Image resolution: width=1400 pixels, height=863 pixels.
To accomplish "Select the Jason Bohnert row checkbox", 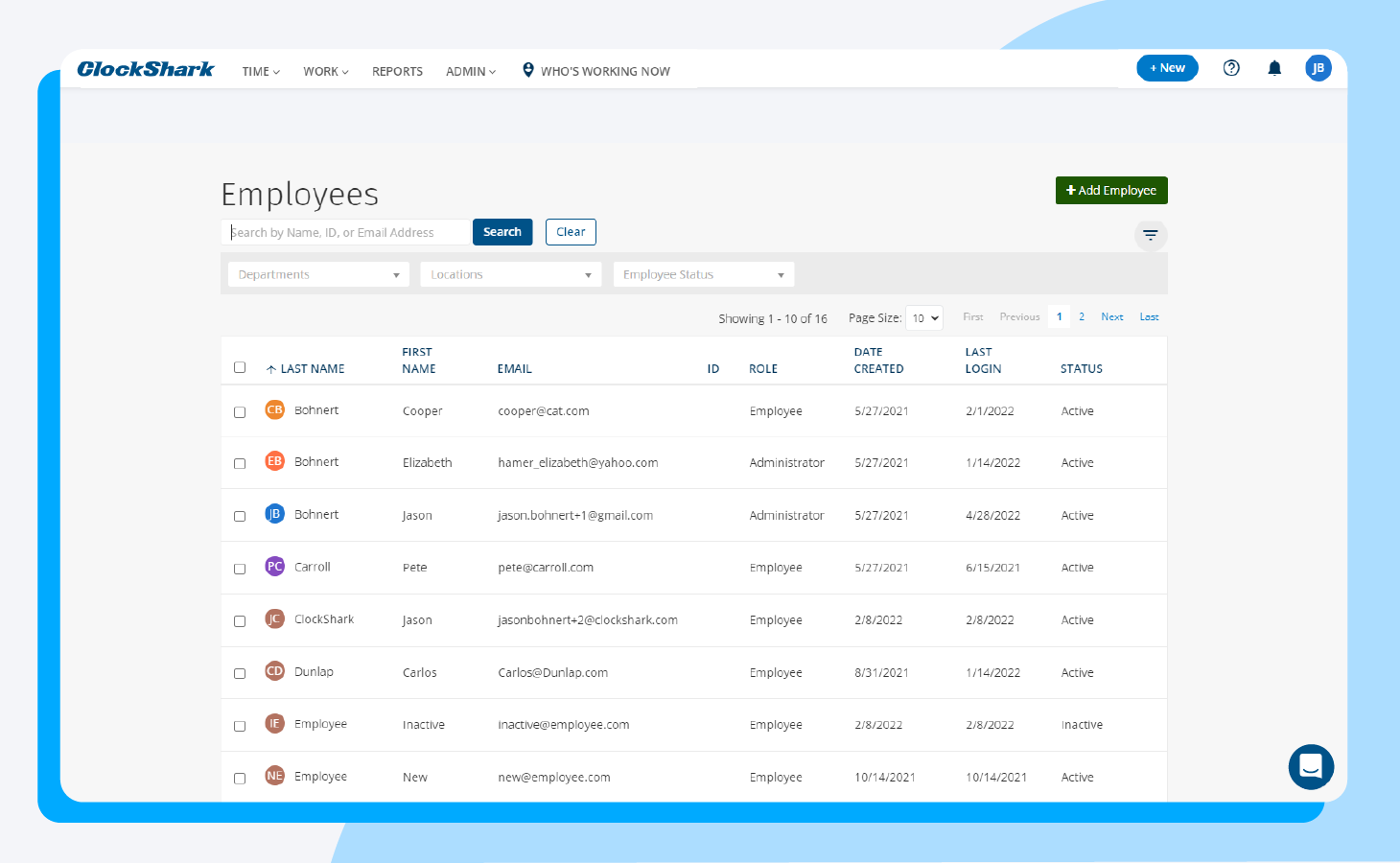I will (240, 517).
